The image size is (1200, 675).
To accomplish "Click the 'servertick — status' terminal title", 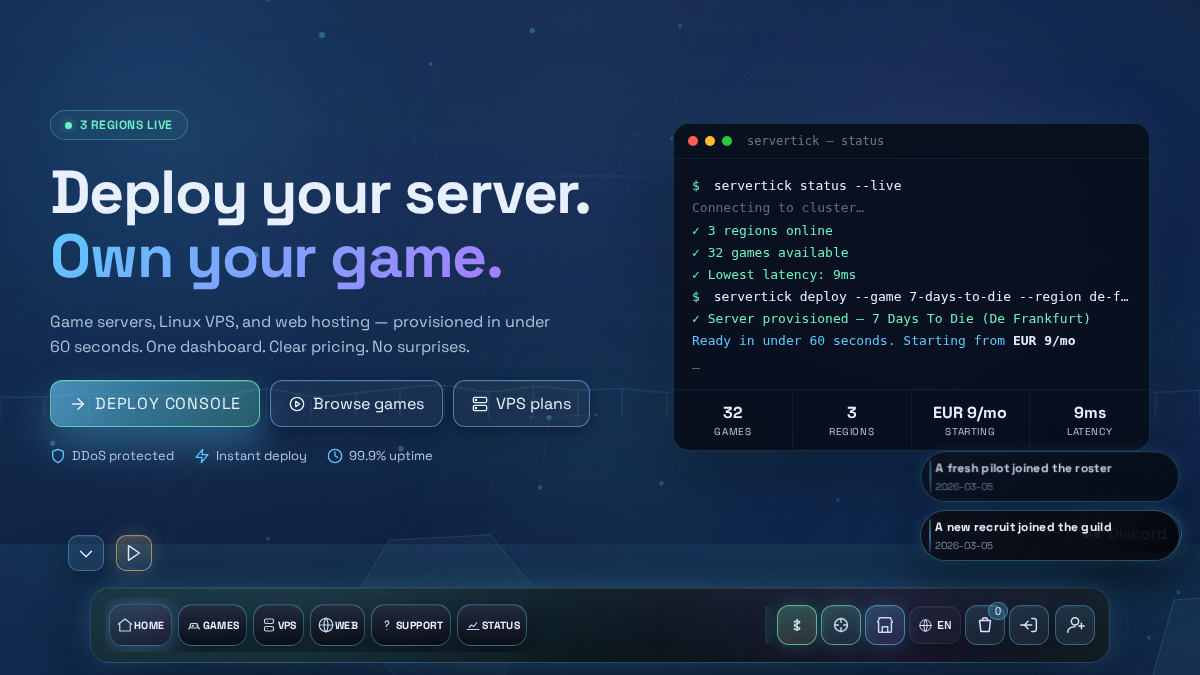I will coord(816,141).
